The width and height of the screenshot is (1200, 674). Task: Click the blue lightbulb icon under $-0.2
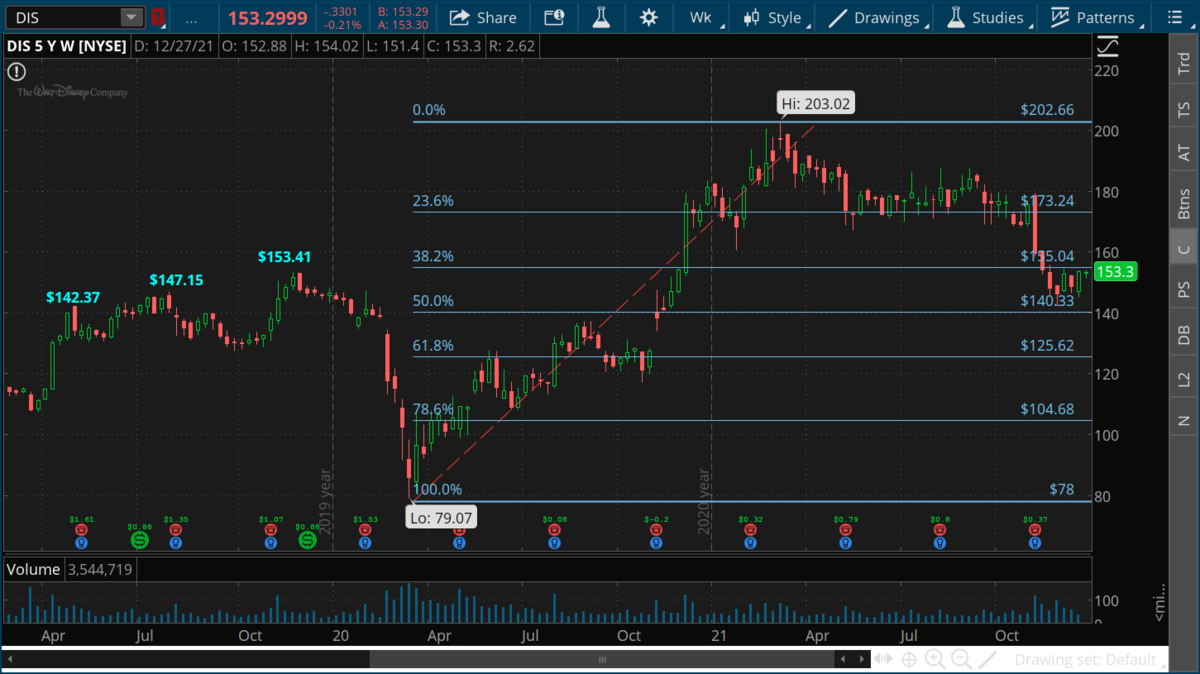pyautogui.click(x=657, y=542)
